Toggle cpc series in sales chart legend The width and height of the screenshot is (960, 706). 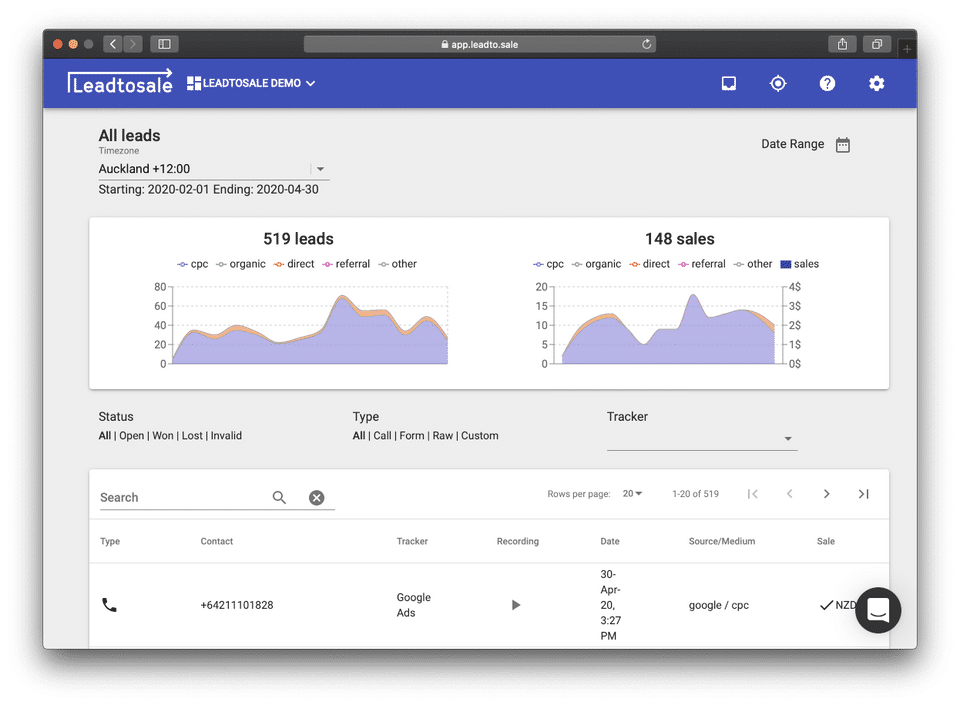click(x=548, y=264)
